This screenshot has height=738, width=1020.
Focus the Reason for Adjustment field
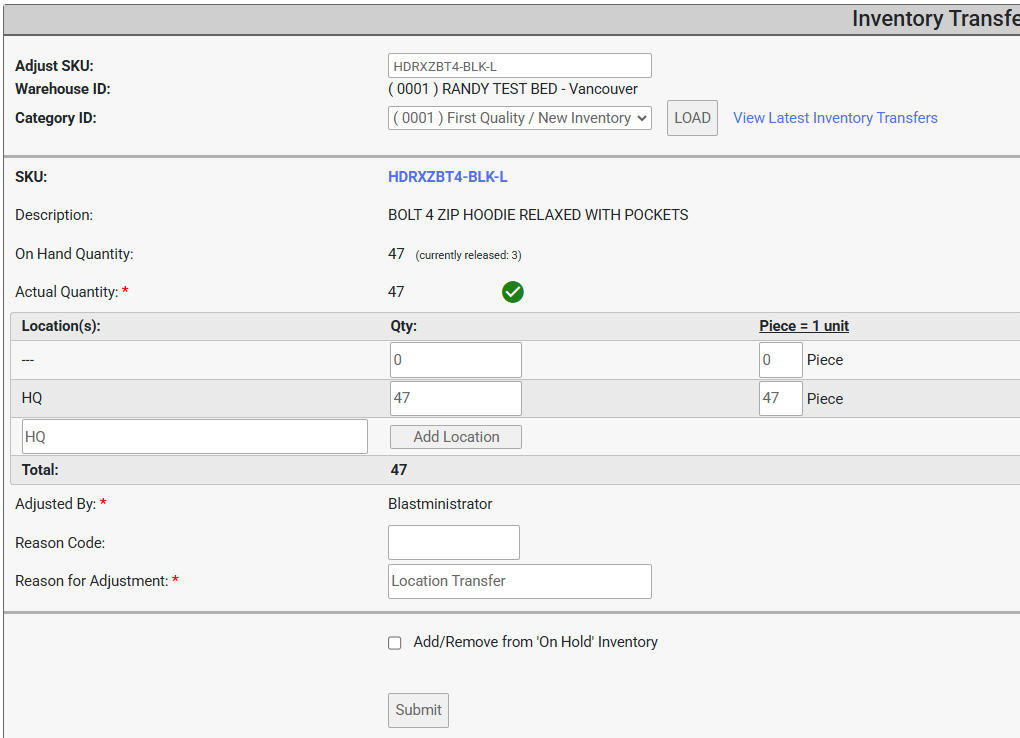[519, 581]
